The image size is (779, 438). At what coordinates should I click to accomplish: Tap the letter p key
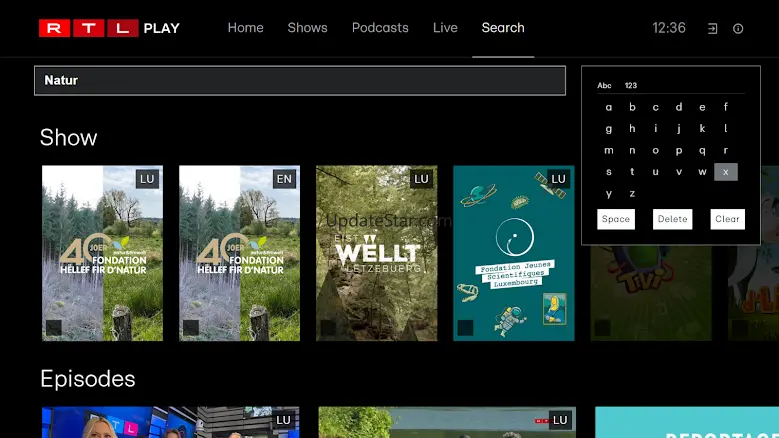[679, 150]
